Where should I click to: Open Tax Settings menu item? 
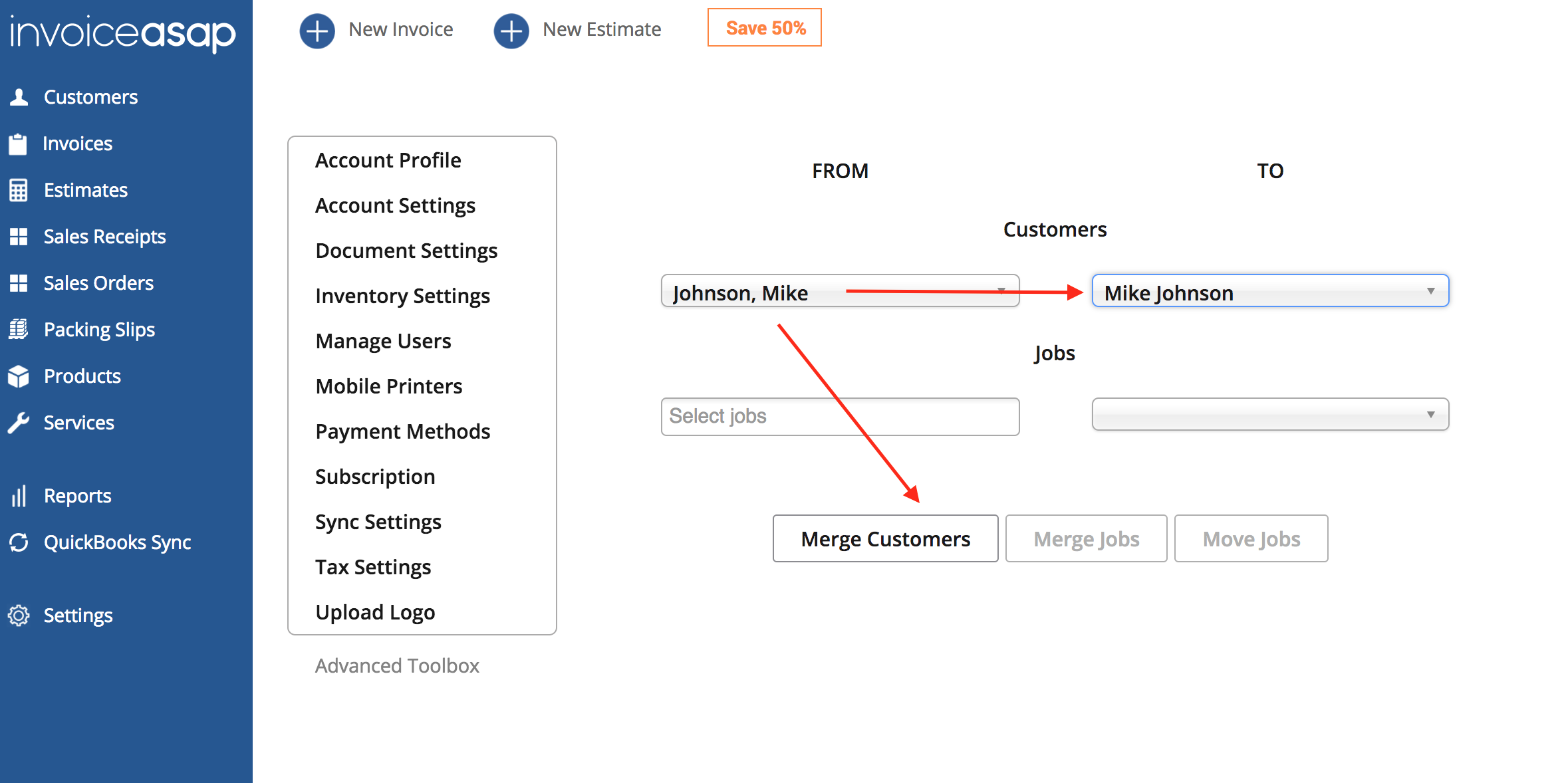point(373,567)
